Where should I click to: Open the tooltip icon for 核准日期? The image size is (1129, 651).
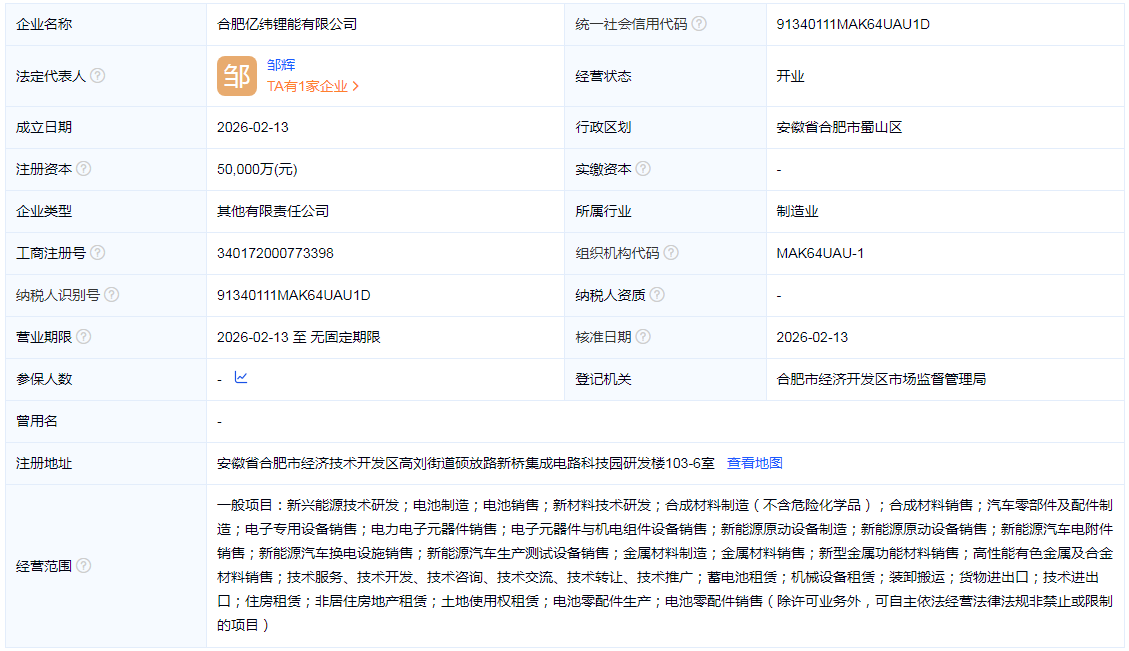click(645, 336)
